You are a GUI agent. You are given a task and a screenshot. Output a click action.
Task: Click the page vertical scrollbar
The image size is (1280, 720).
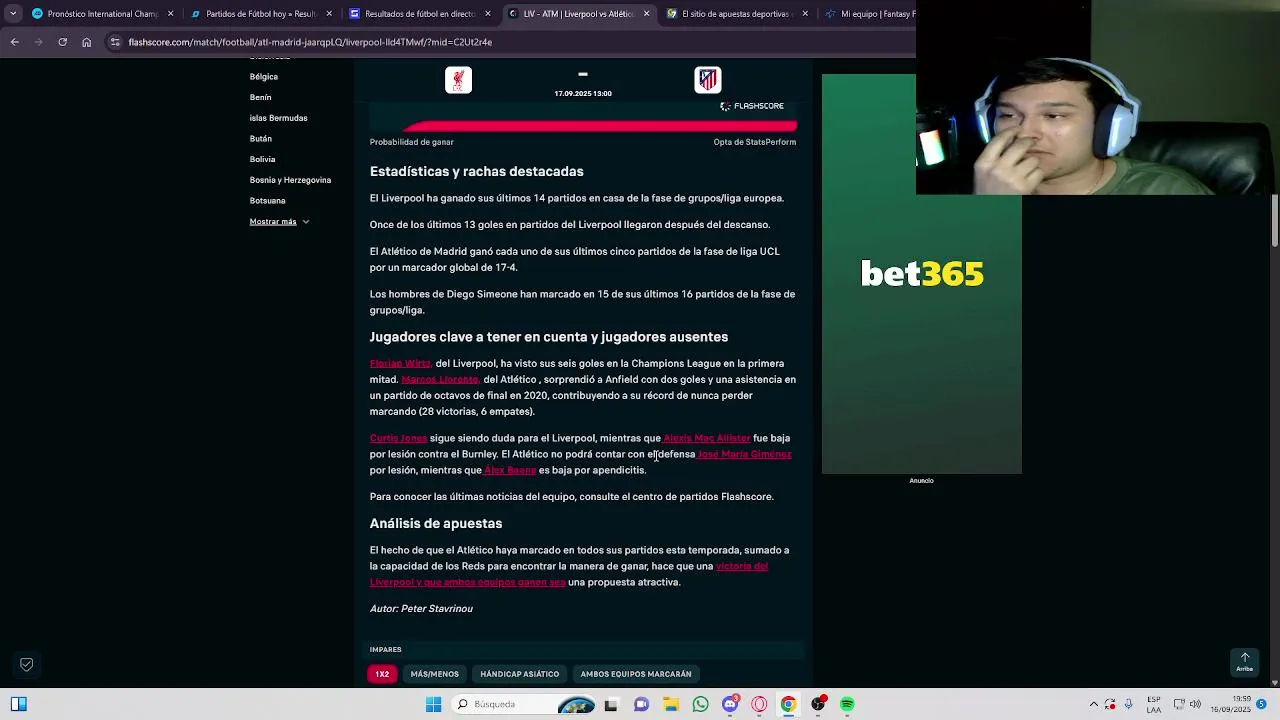tap(1274, 220)
